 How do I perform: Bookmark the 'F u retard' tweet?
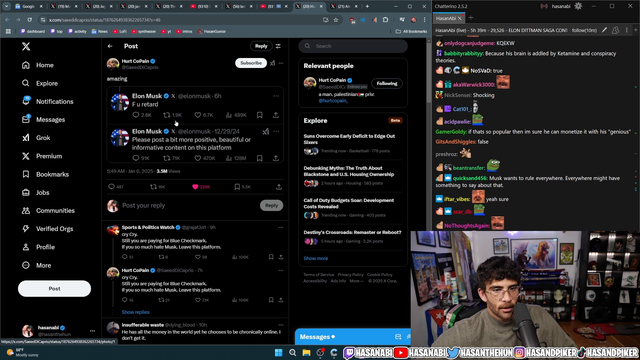pos(260,115)
